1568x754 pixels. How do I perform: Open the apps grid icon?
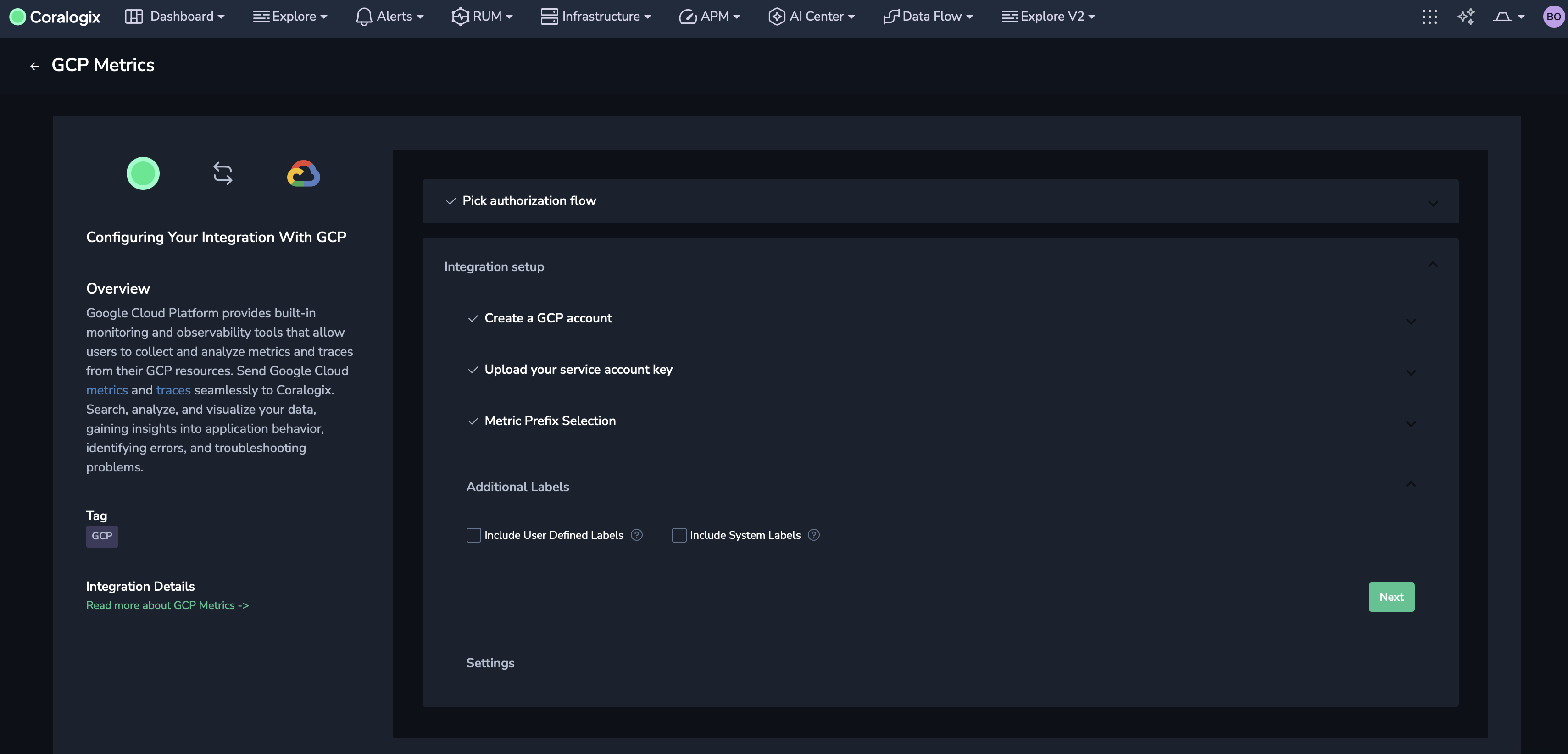1429,17
